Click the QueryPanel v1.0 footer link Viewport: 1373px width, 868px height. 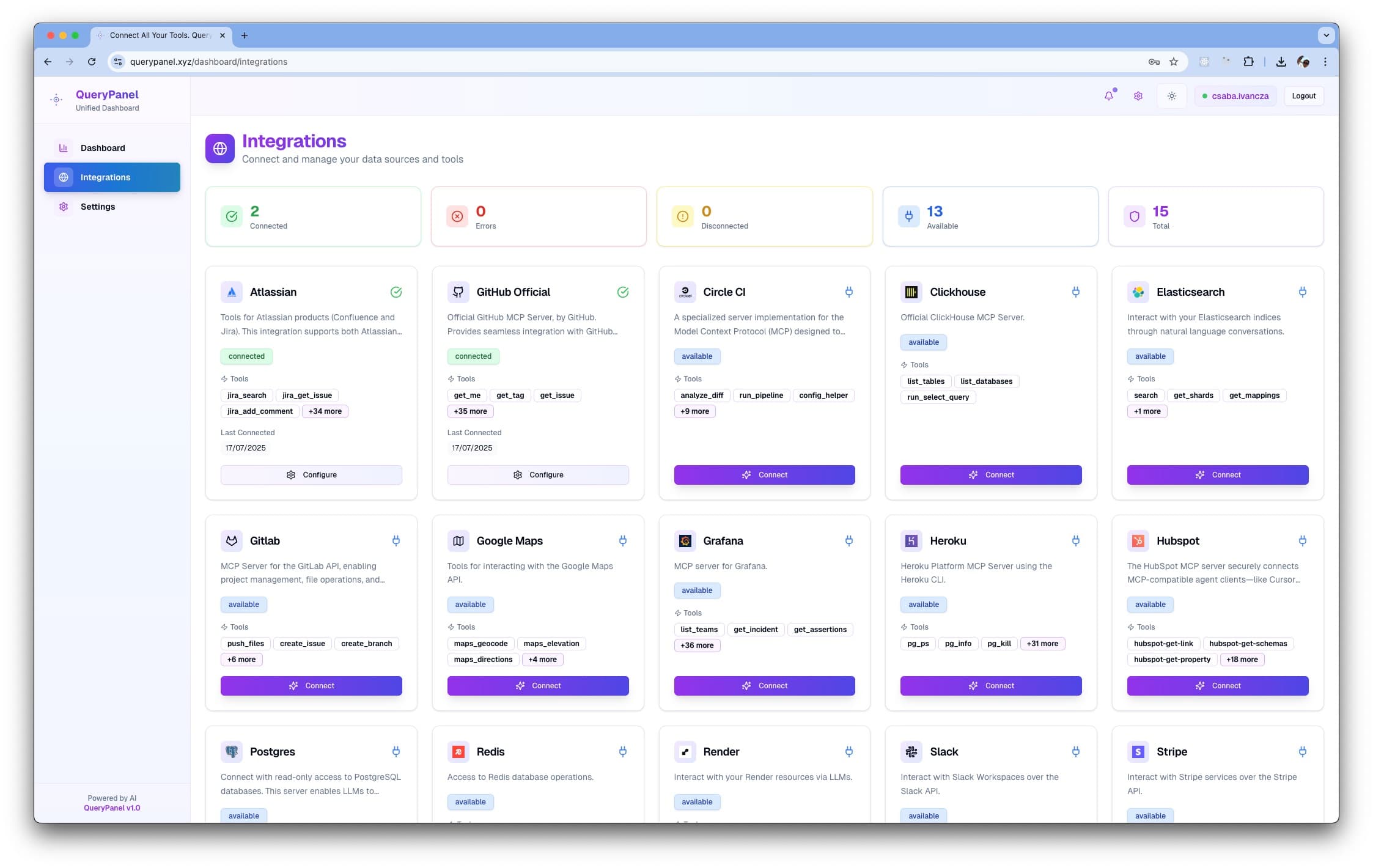(x=112, y=808)
